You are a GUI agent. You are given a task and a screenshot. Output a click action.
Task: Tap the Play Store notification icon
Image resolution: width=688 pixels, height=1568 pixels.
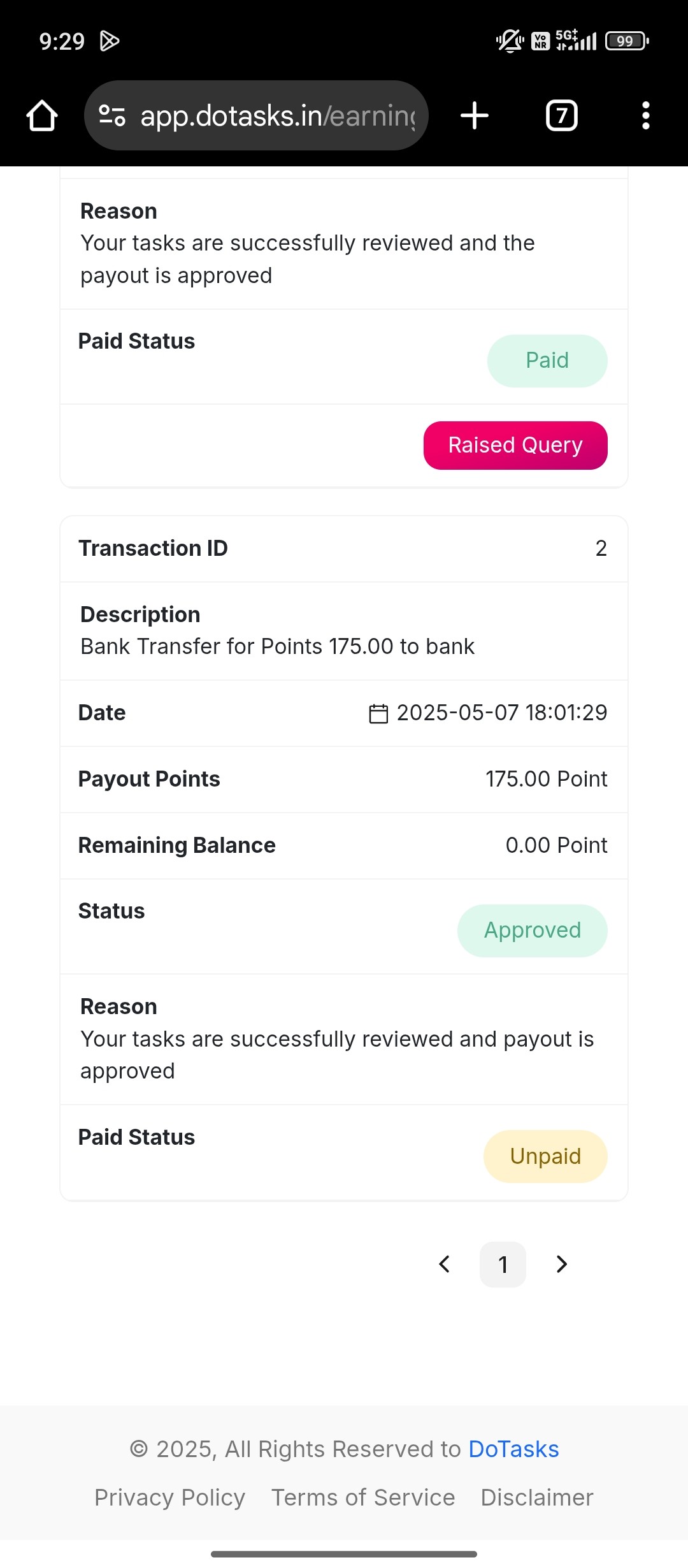pos(110,41)
